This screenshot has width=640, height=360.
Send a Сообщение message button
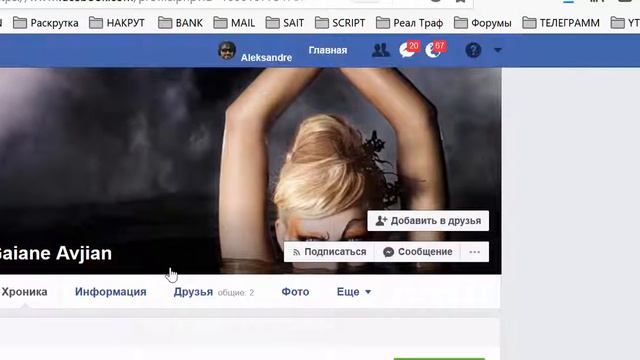click(x=417, y=252)
